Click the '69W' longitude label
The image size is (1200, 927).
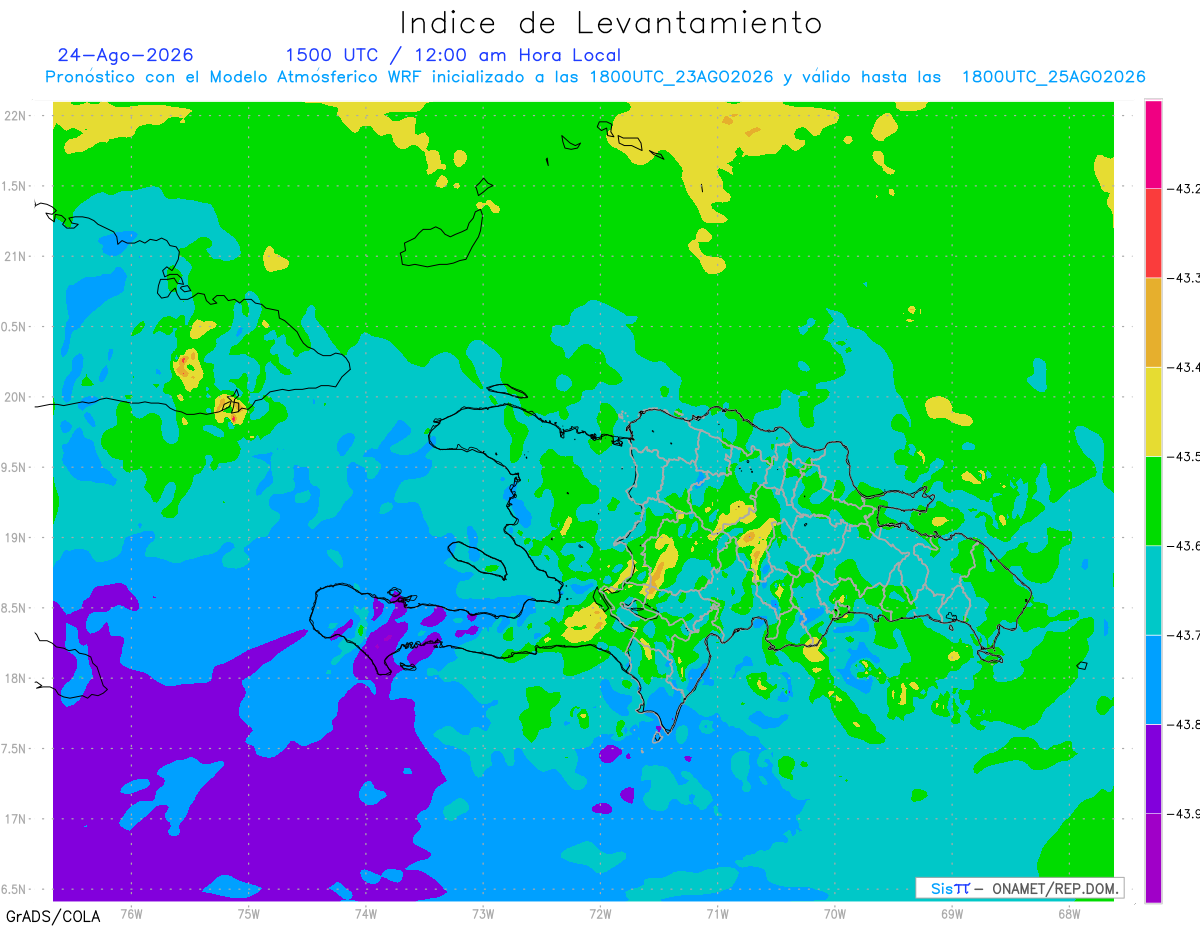coord(952,914)
